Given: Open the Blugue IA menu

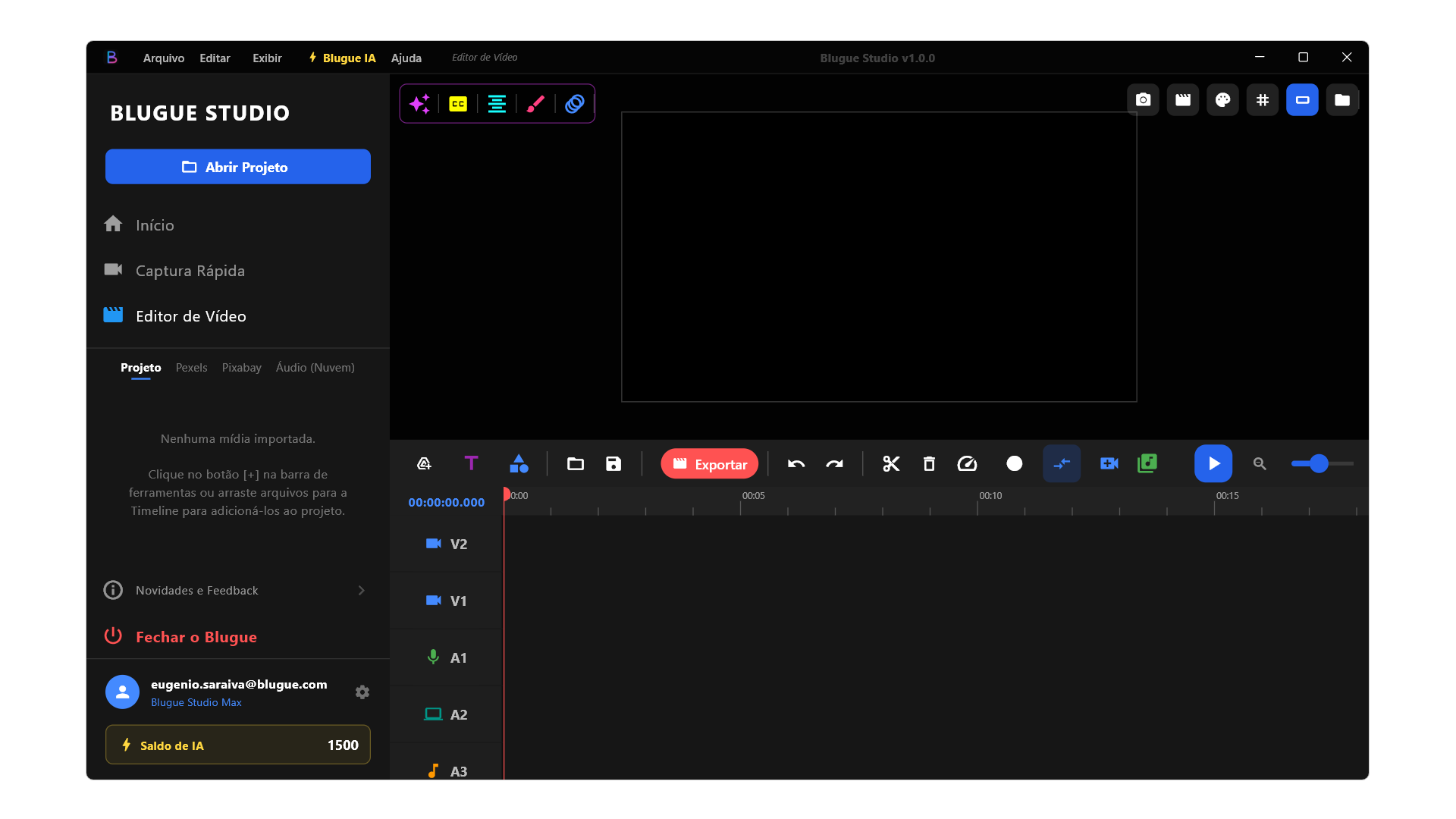Looking at the screenshot, I should click(x=342, y=58).
